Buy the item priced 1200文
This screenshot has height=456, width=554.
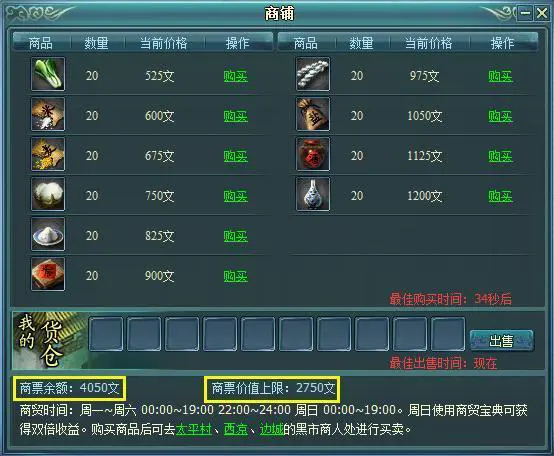pos(501,196)
